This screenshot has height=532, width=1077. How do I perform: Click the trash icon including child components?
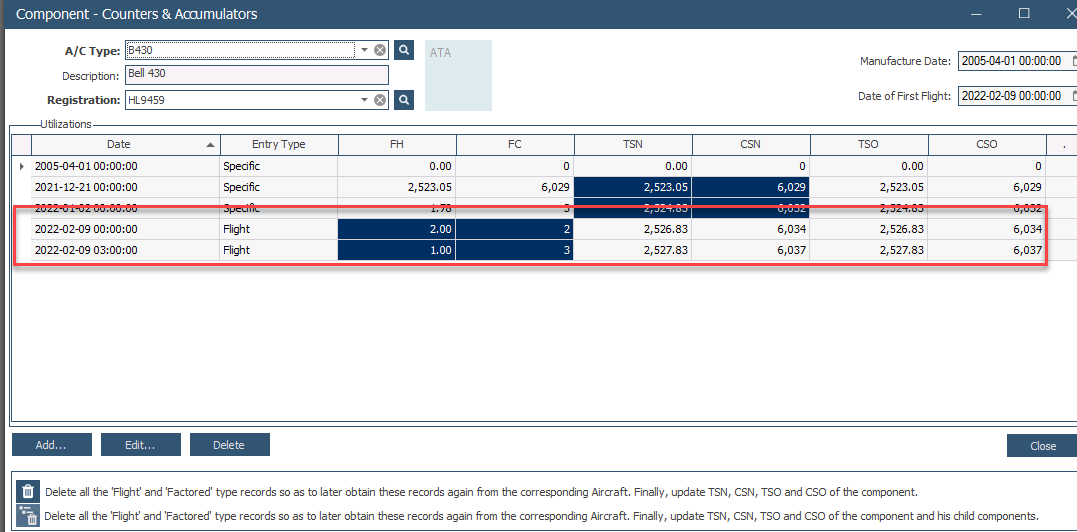tap(28, 516)
